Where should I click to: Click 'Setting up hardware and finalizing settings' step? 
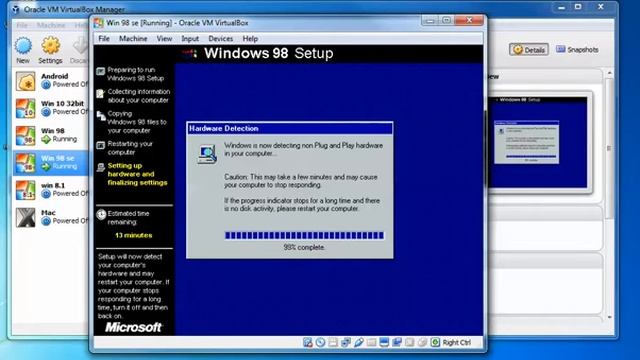click(x=137, y=174)
